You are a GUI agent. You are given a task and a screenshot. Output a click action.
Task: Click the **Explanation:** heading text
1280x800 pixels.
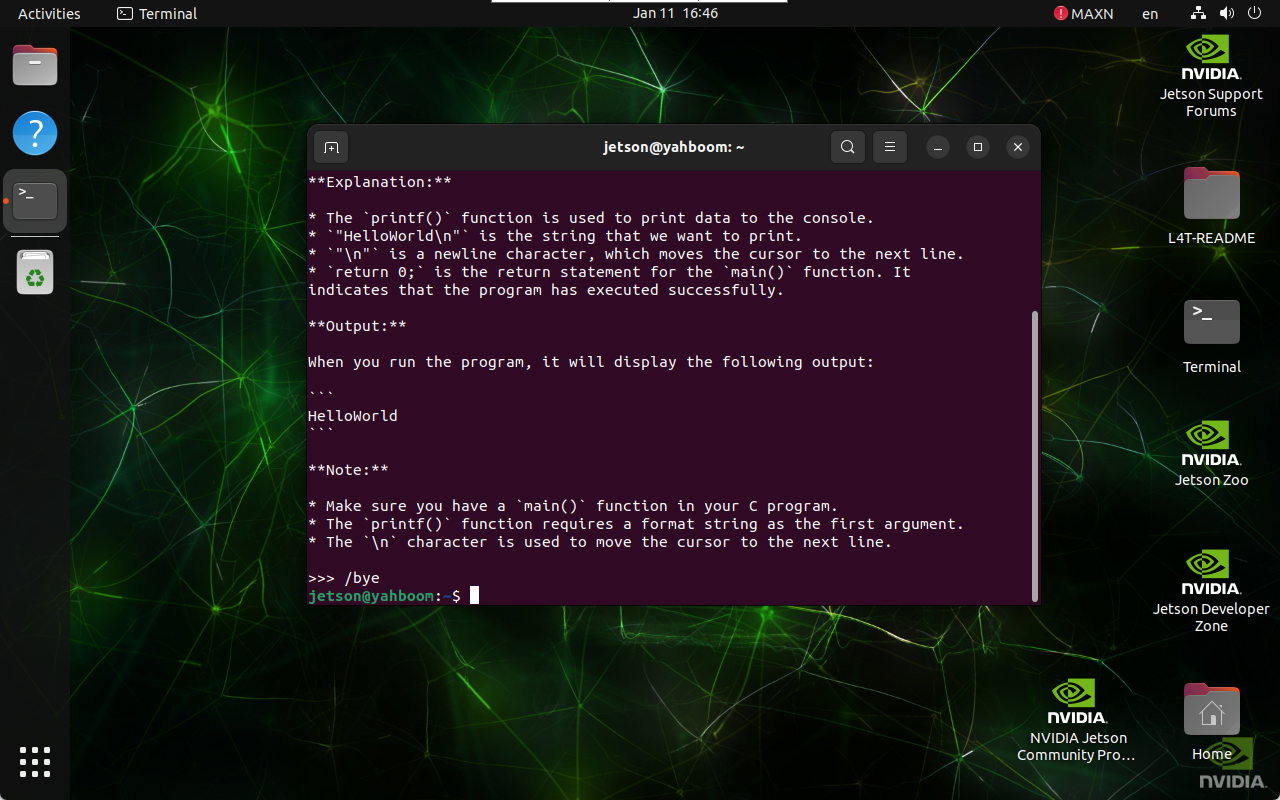(380, 182)
